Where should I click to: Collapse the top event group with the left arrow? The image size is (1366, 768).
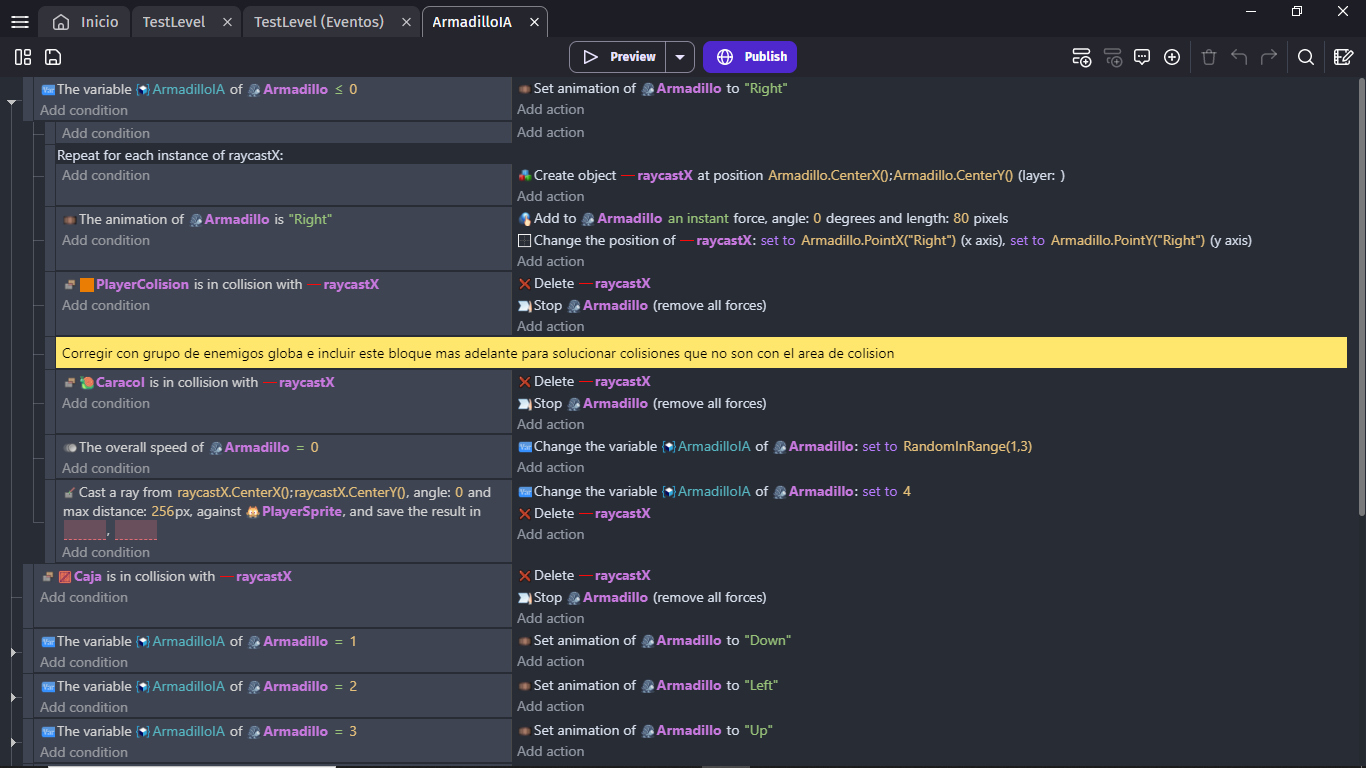11,100
